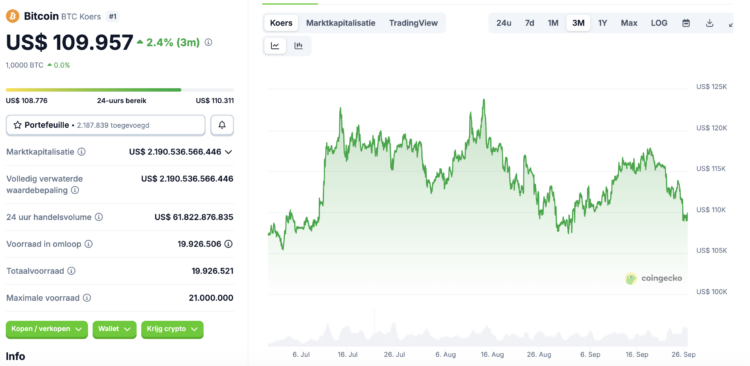Select the Max time range
Viewport: 750px width, 366px height.
tap(629, 23)
